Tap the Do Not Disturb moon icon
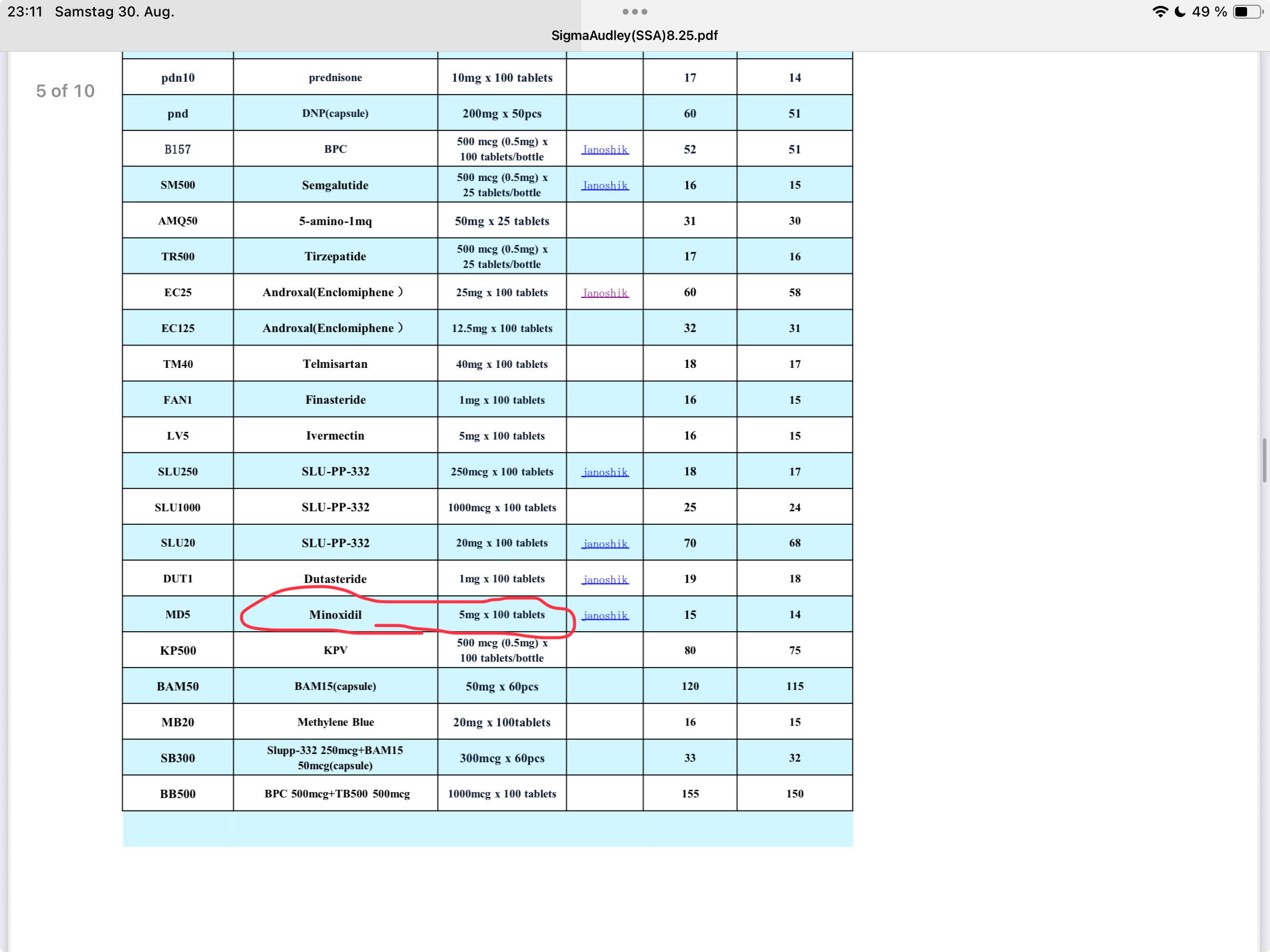 1179,12
